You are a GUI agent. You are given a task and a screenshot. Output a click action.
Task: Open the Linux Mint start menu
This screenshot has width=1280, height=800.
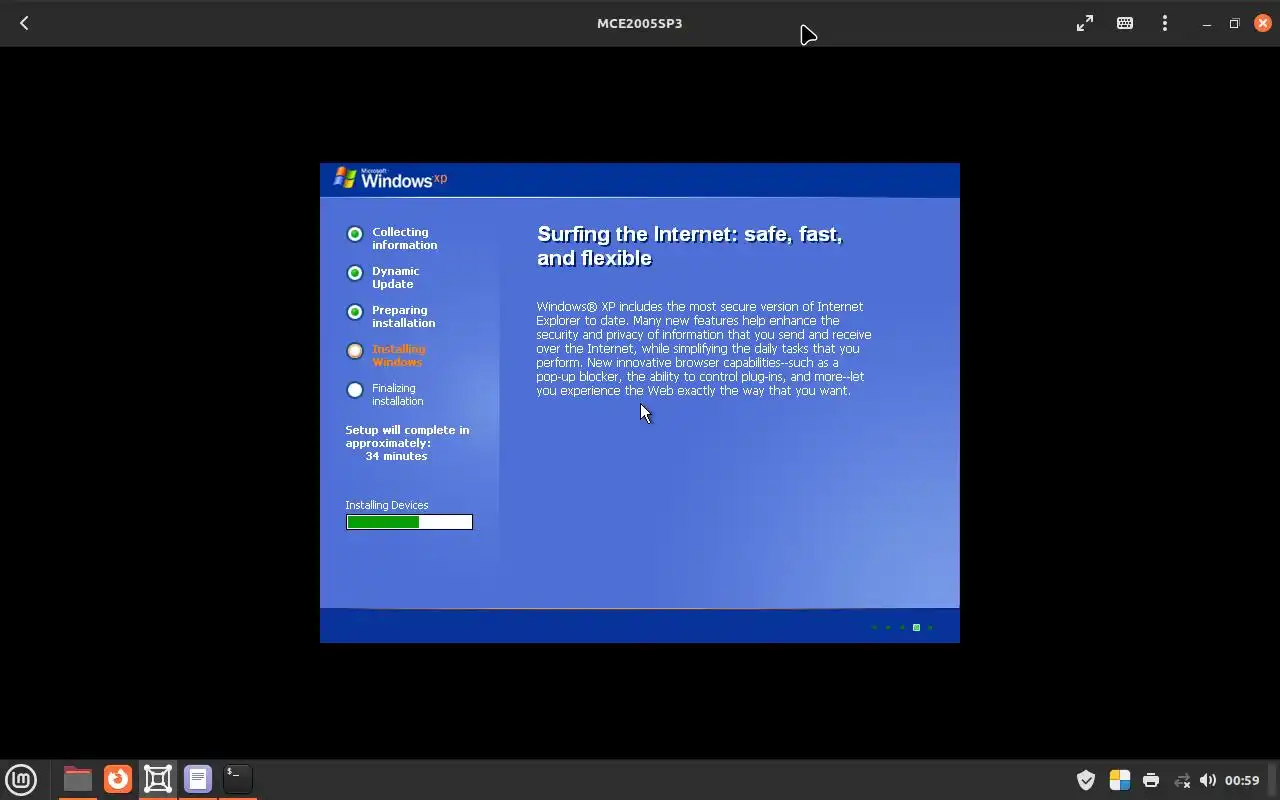coord(21,779)
